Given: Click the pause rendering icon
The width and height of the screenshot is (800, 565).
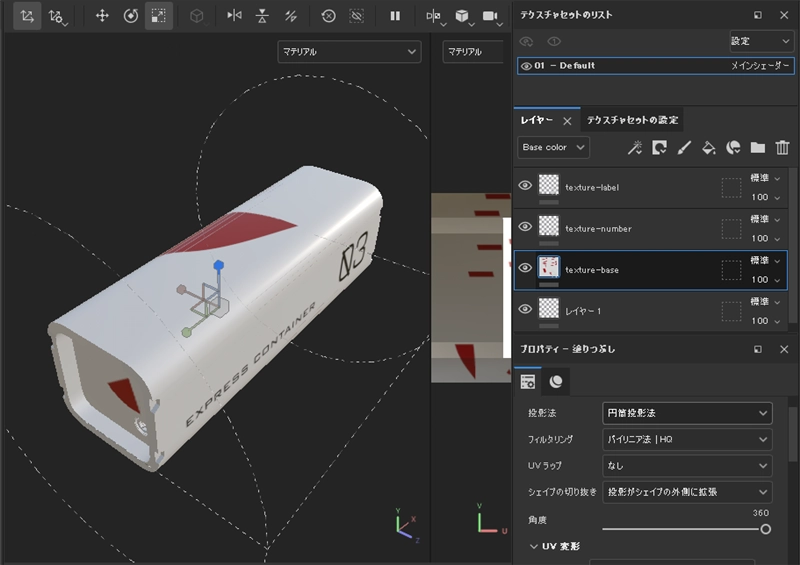Looking at the screenshot, I should (395, 16).
